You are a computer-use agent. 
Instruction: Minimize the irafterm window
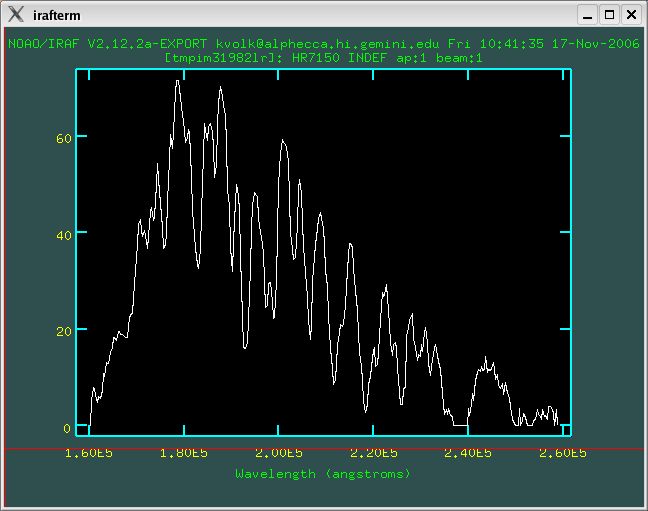coord(588,15)
